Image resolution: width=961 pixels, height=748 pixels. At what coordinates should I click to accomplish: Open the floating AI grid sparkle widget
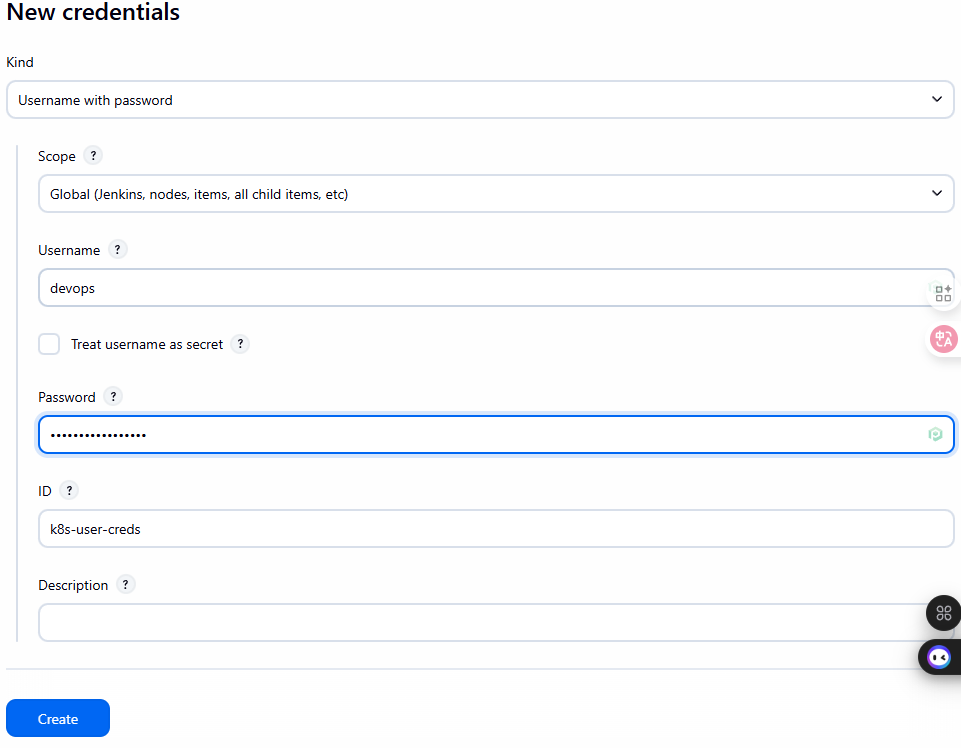tap(943, 292)
